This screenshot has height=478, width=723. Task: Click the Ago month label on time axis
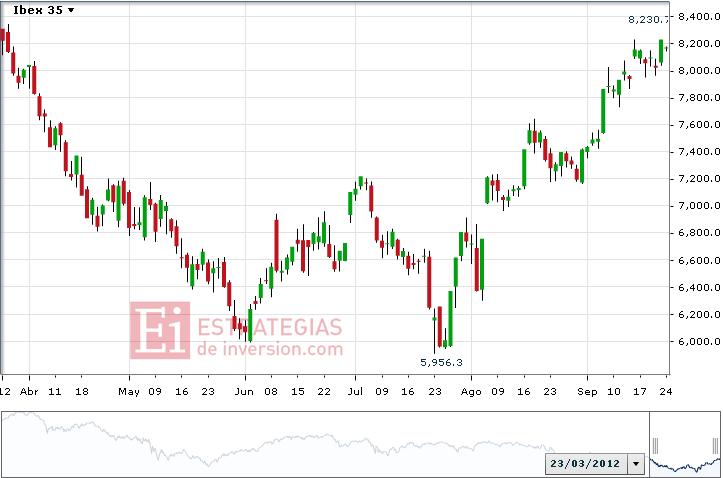coord(471,392)
